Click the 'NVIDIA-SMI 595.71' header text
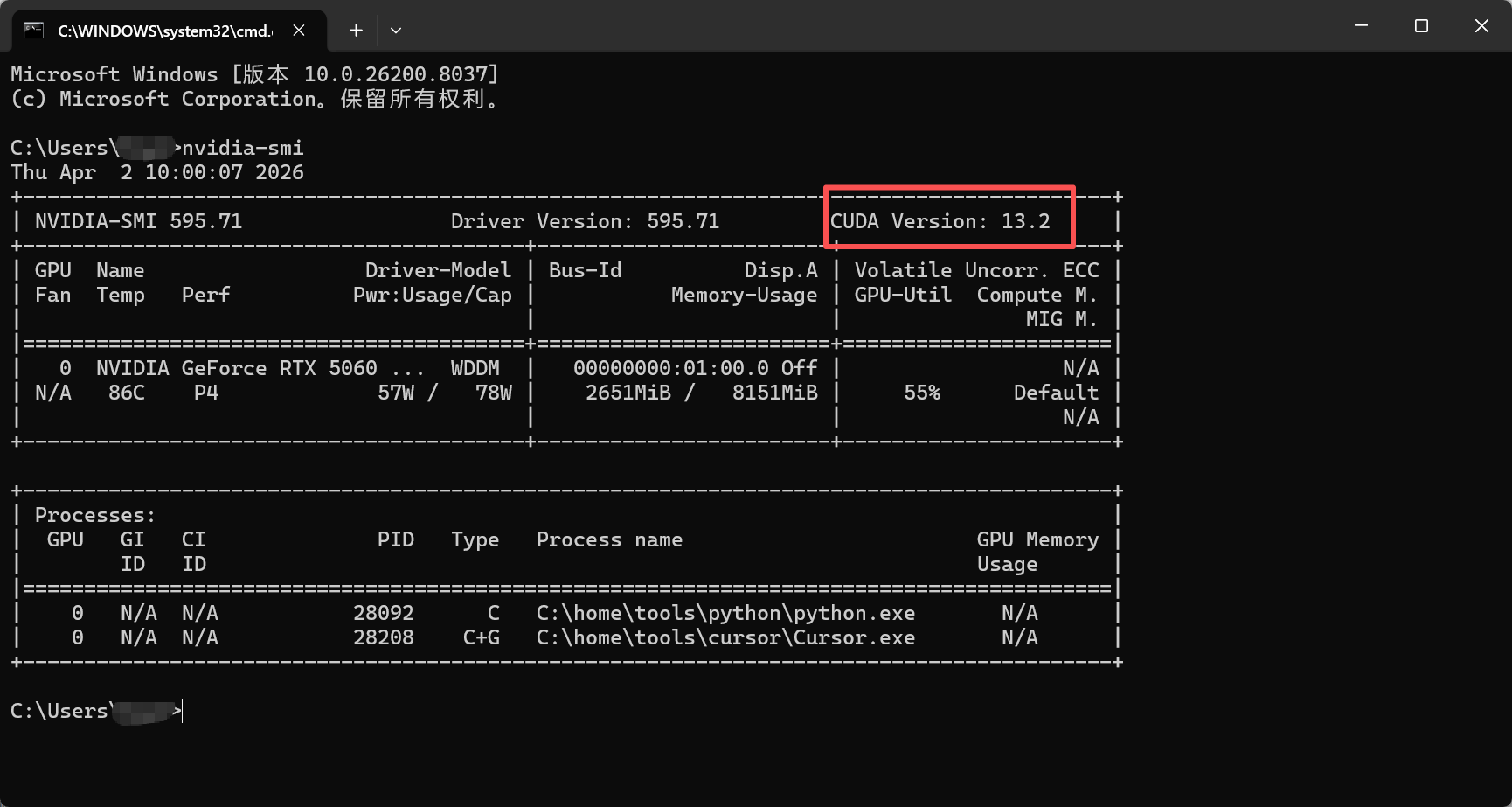This screenshot has width=1512, height=807. [x=138, y=221]
